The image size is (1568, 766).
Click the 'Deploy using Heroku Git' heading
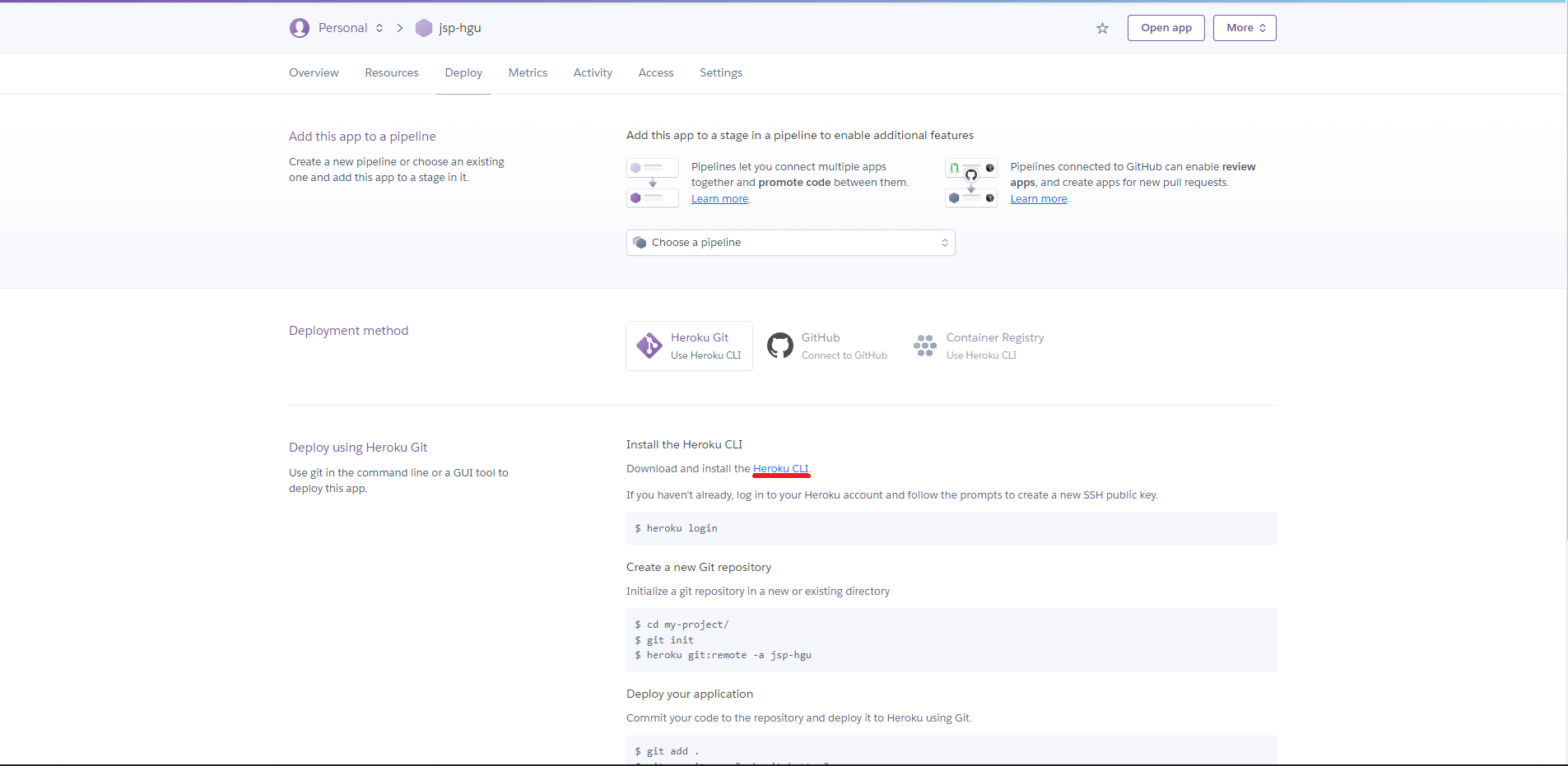(x=358, y=448)
